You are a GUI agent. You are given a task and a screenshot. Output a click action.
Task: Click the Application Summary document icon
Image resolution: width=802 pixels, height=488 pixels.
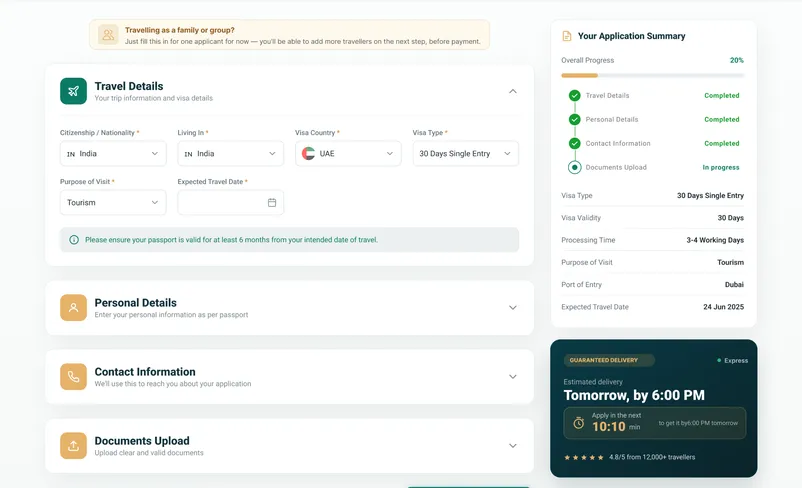[x=567, y=36]
